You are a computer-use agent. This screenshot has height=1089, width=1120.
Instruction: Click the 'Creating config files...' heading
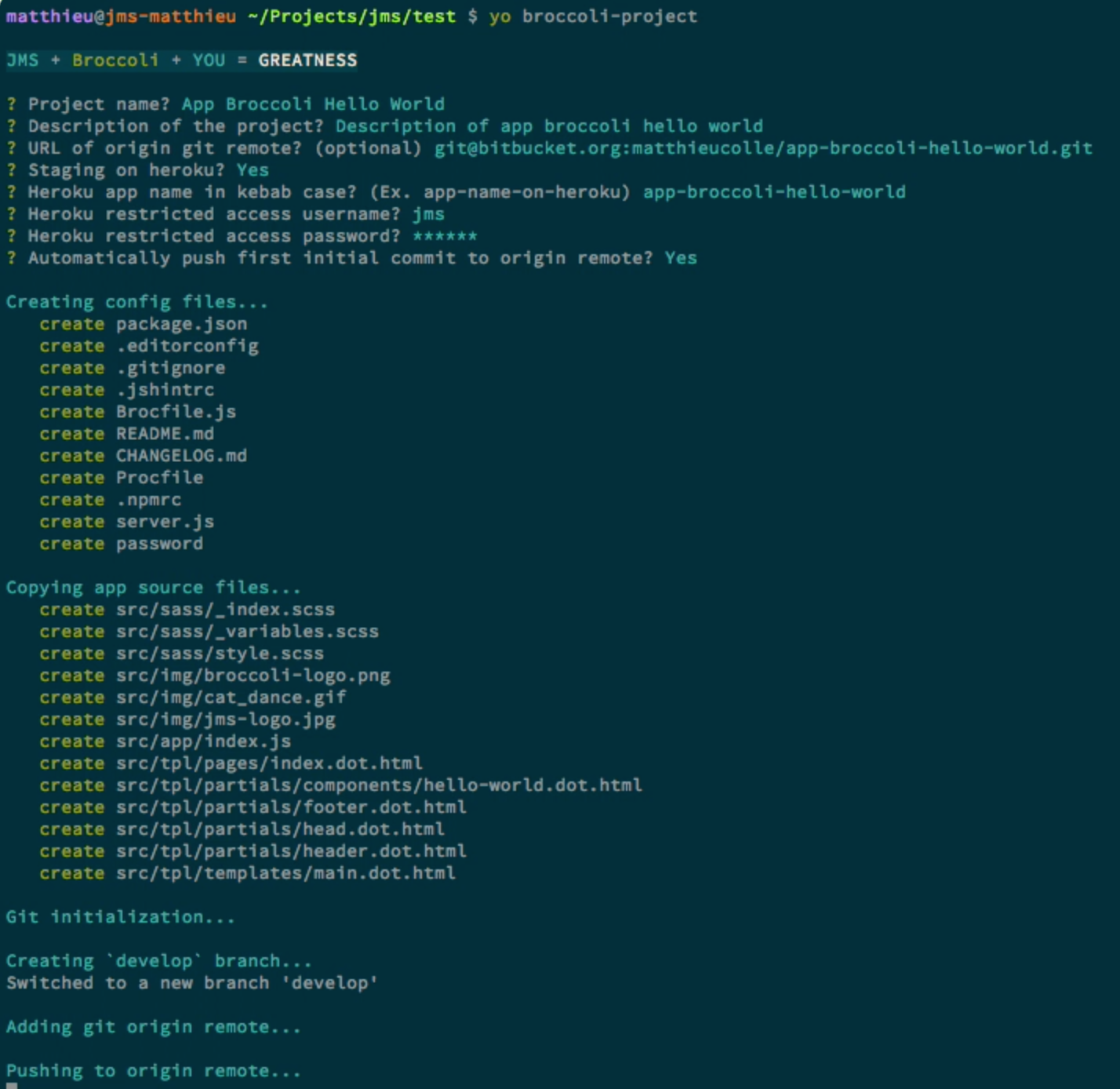(x=136, y=302)
